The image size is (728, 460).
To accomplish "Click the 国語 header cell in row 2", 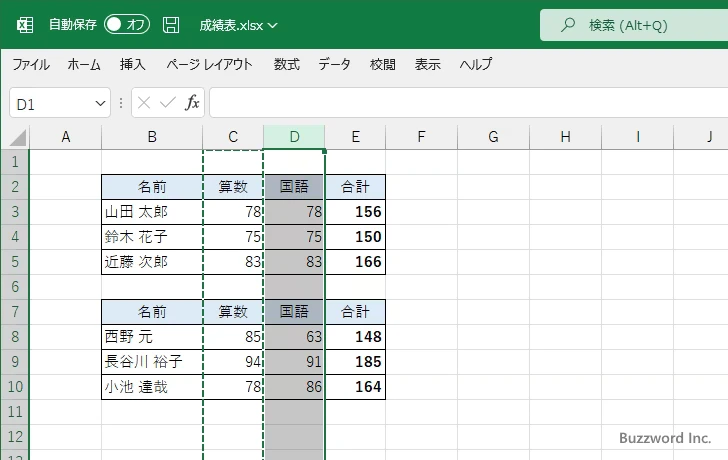I will pyautogui.click(x=294, y=187).
